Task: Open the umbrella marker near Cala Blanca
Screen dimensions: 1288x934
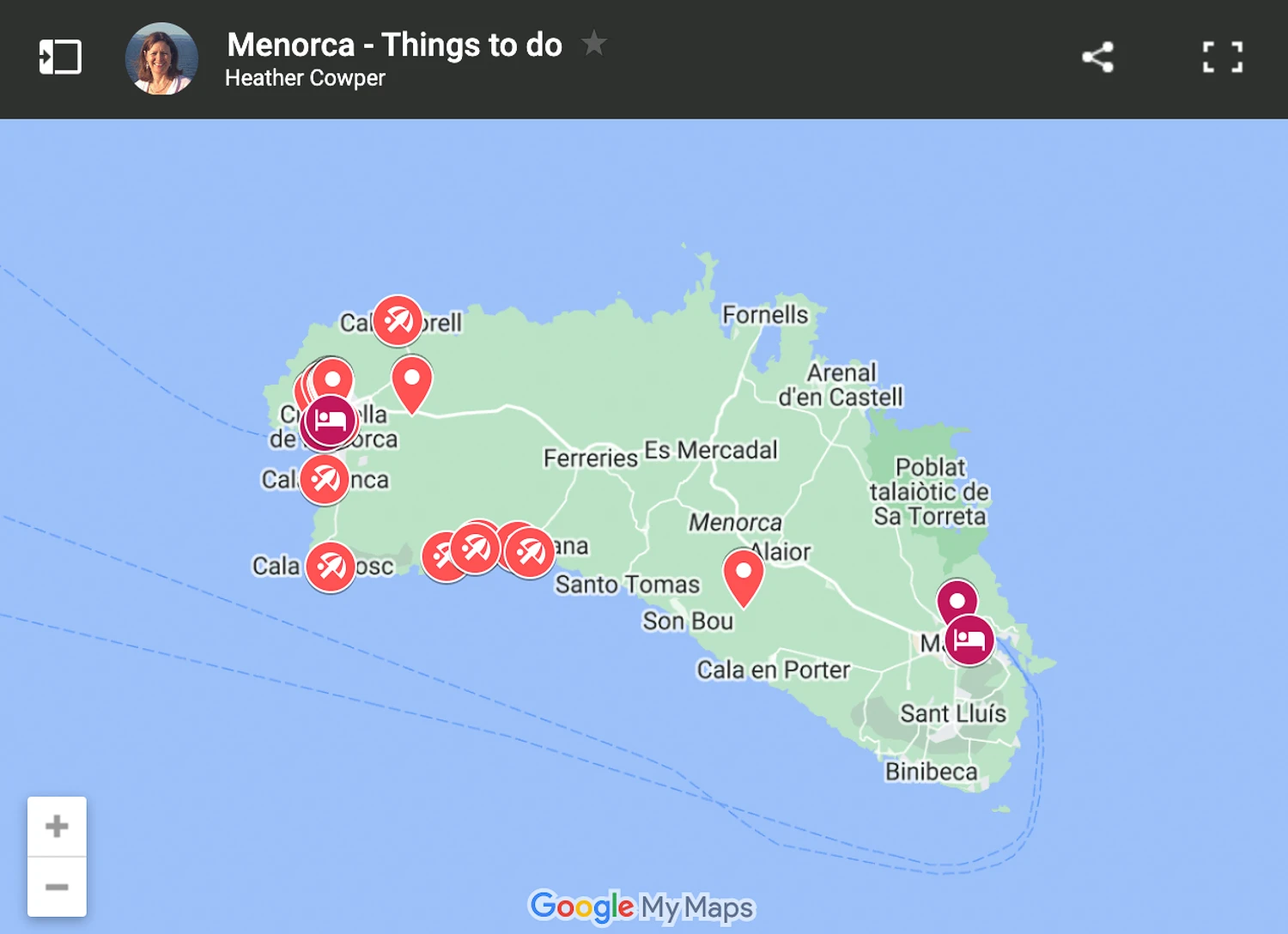Action: pos(324,479)
